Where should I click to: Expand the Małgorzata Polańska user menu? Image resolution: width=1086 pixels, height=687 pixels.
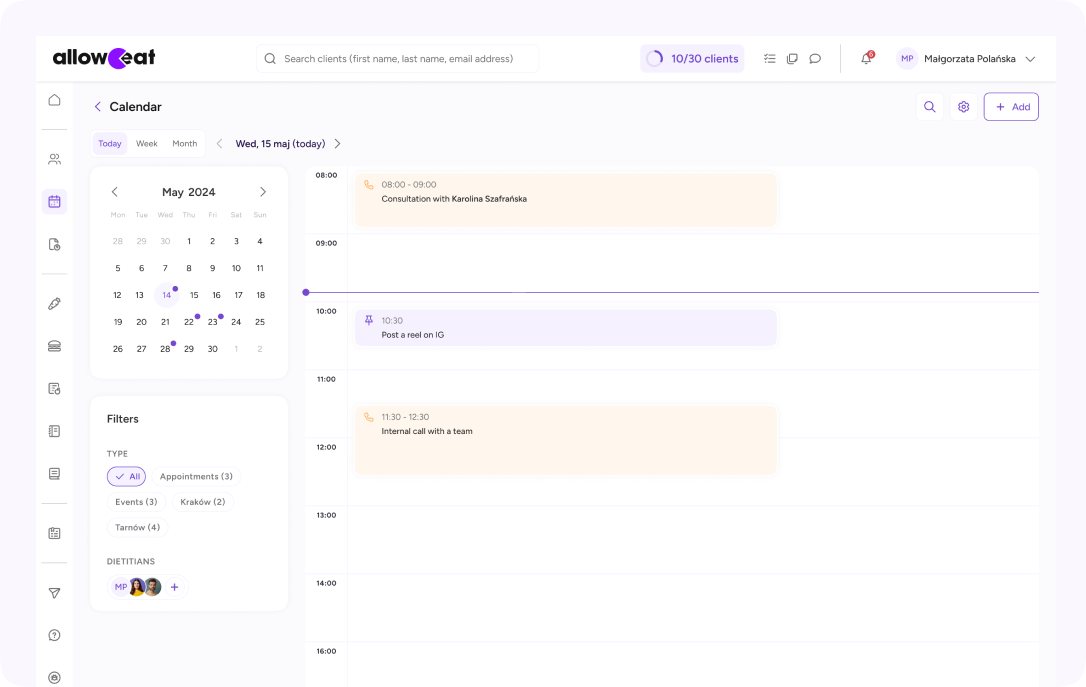1031,59
